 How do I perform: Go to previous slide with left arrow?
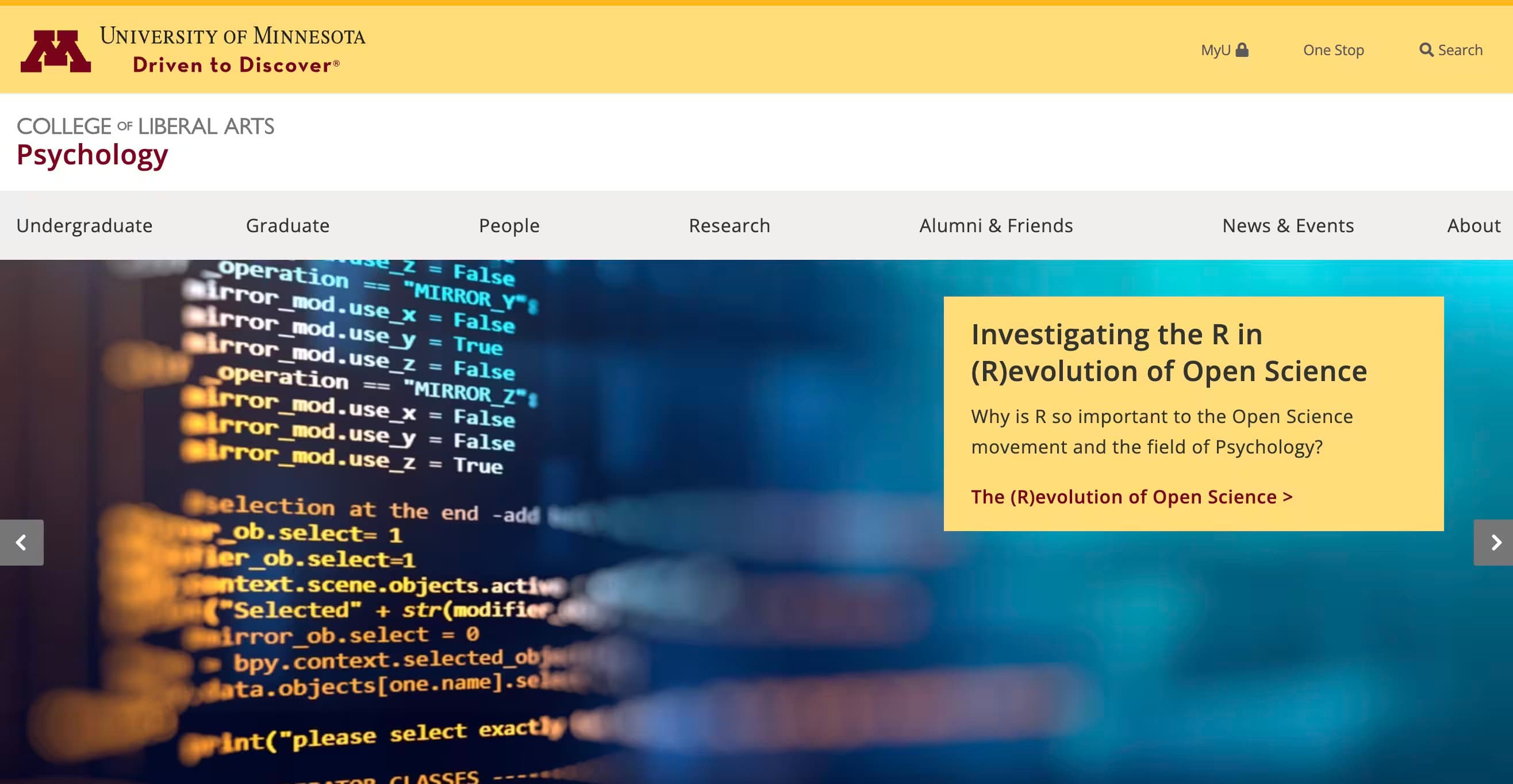22,542
